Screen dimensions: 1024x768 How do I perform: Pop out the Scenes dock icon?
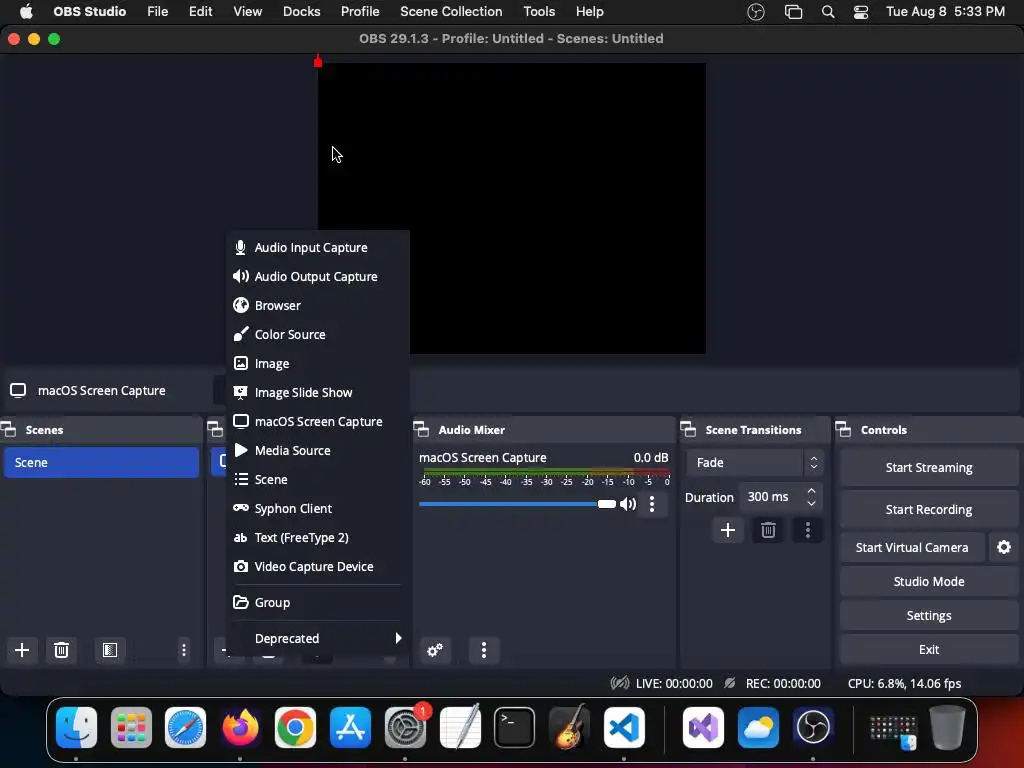click(8, 430)
